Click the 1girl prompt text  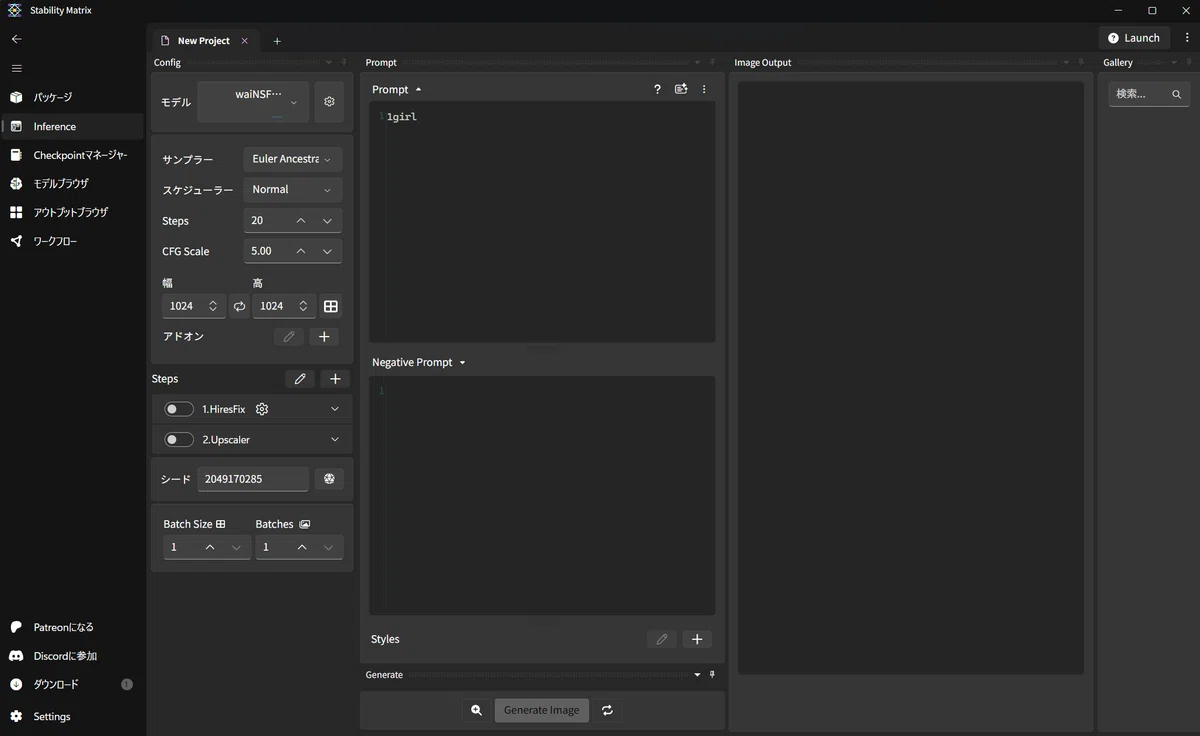click(x=402, y=117)
